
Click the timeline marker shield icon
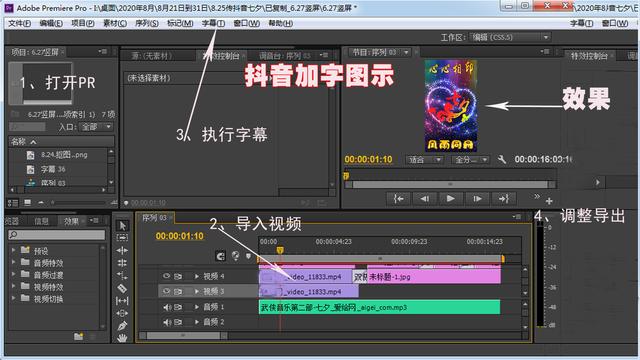pos(248,256)
